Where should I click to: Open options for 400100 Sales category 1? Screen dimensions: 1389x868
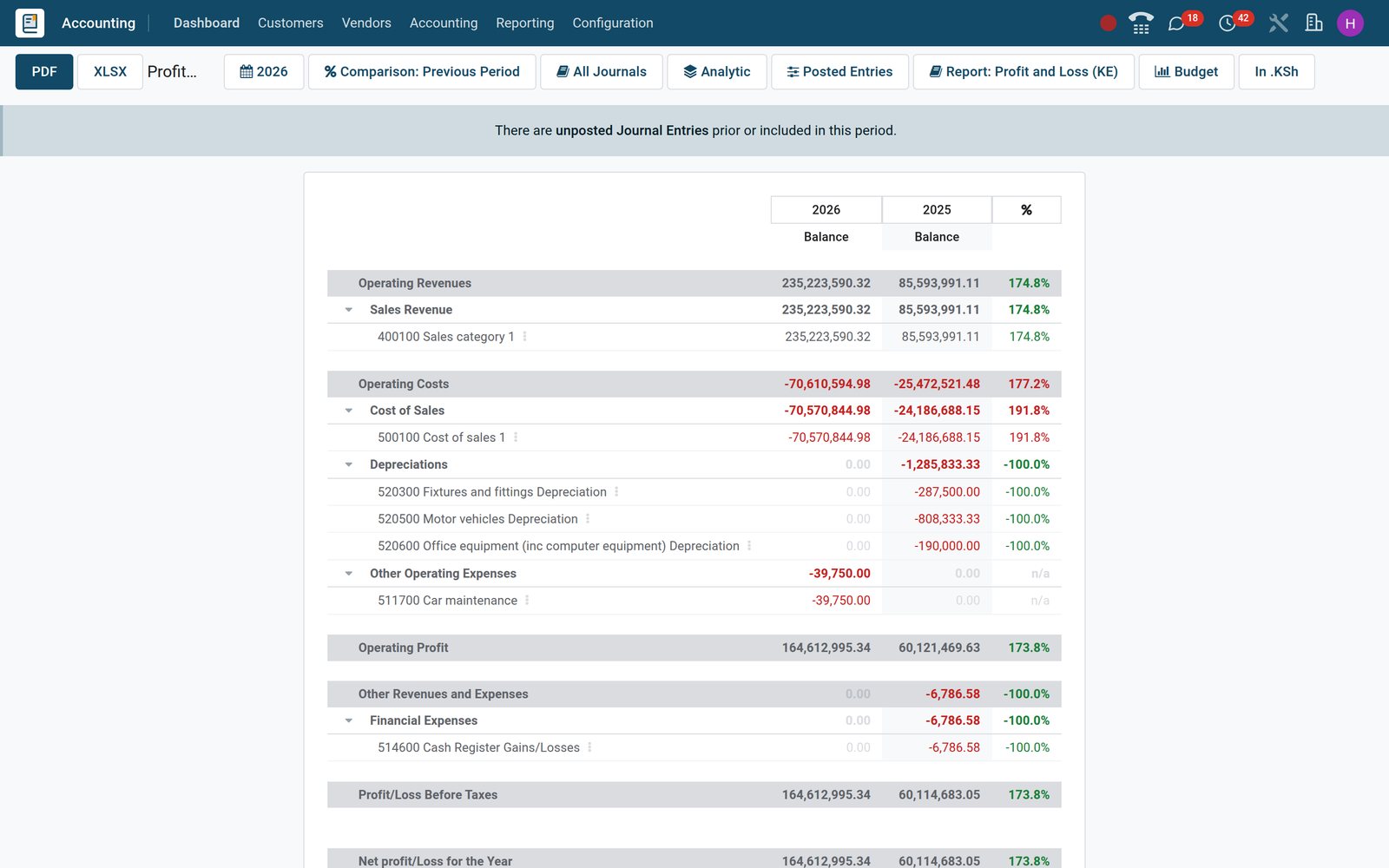point(524,337)
